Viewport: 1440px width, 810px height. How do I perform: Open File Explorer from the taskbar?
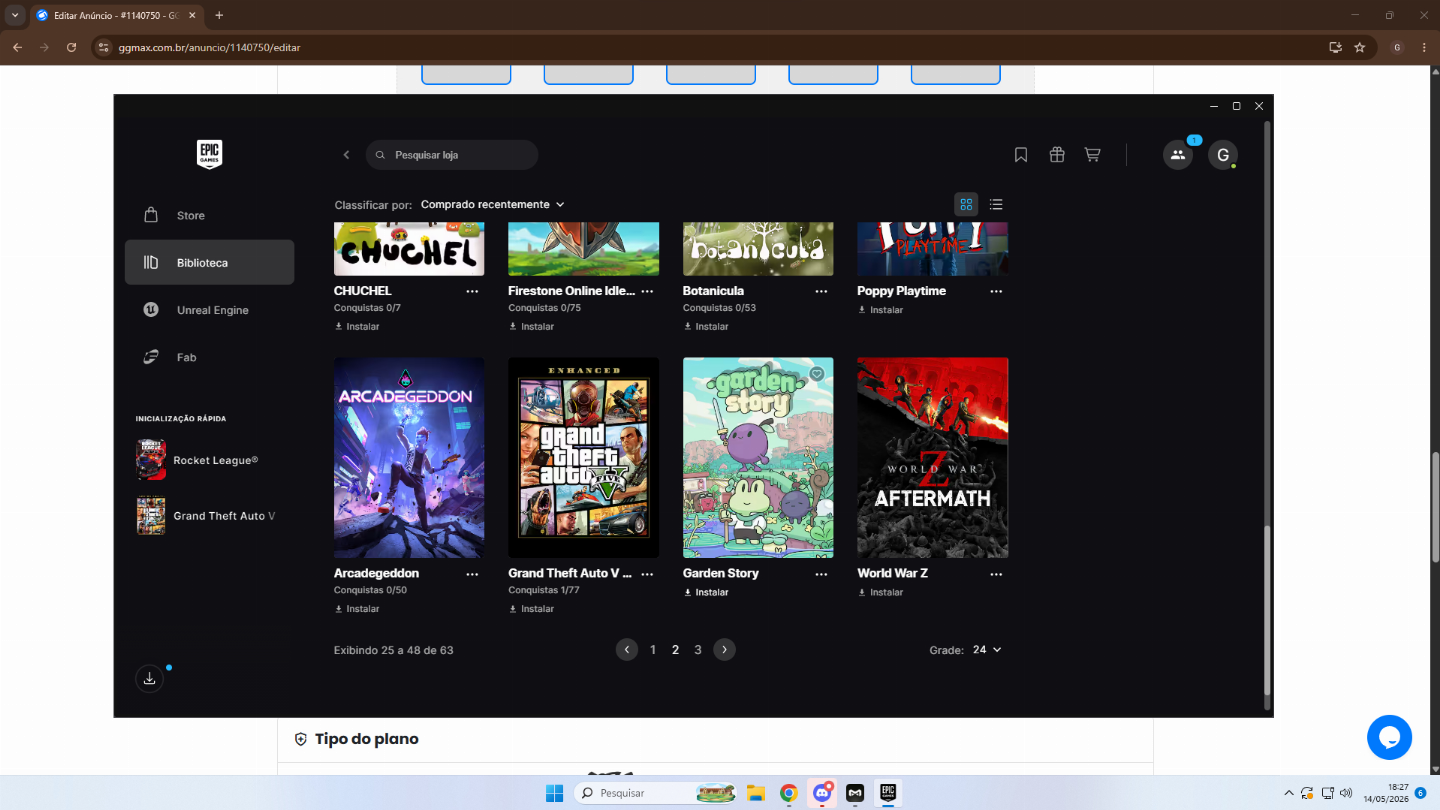coord(756,793)
